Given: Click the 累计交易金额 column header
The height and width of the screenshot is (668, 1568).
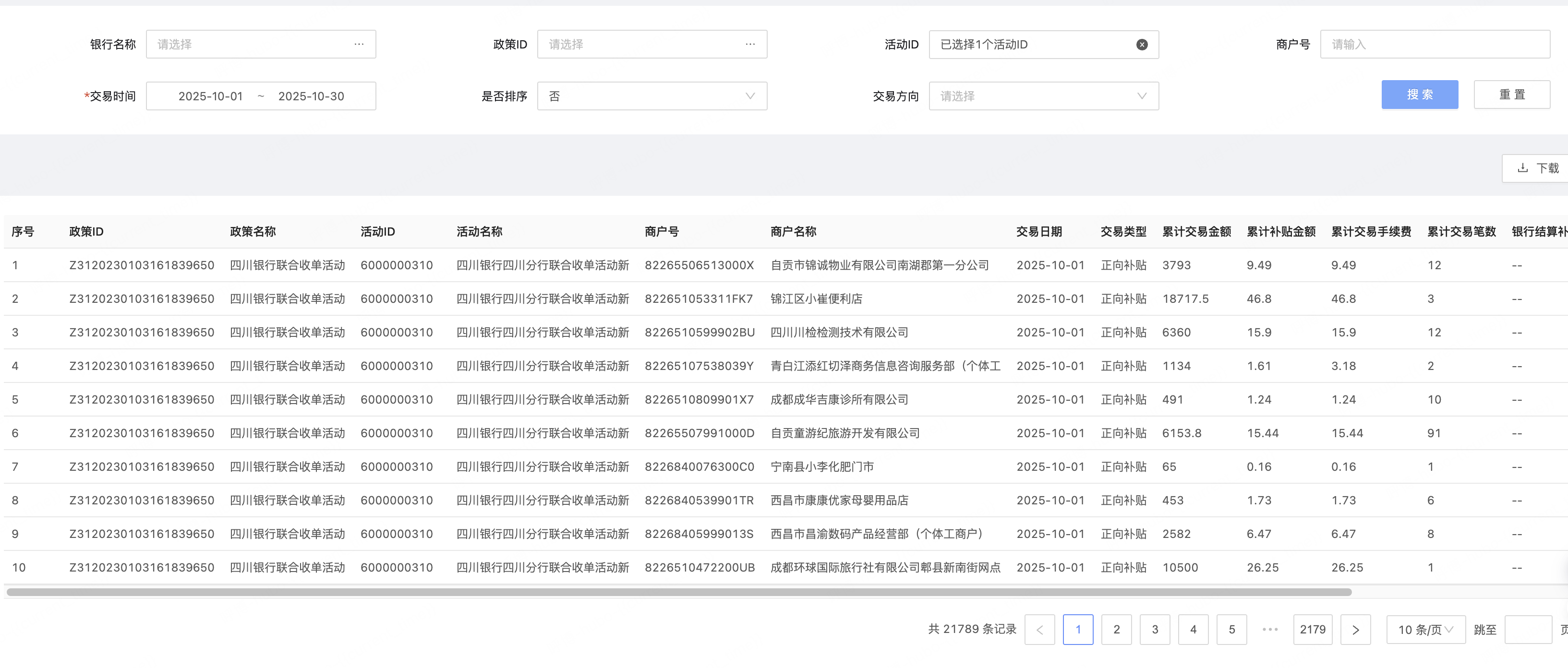Looking at the screenshot, I should point(1196,232).
